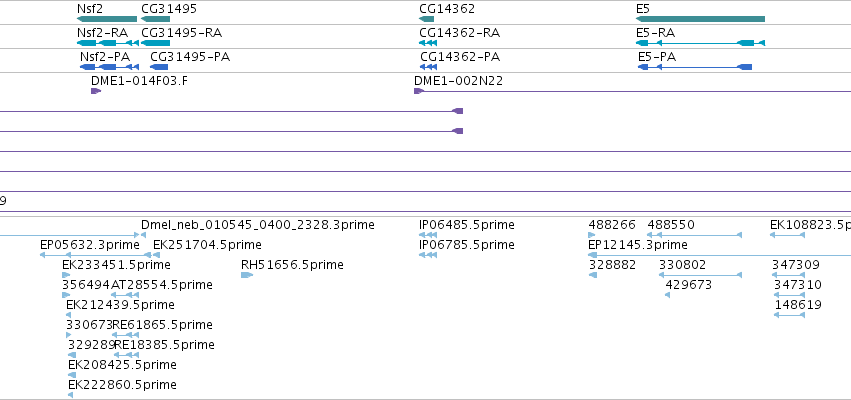
Task: Click the 330673 label text
Action: point(89,325)
